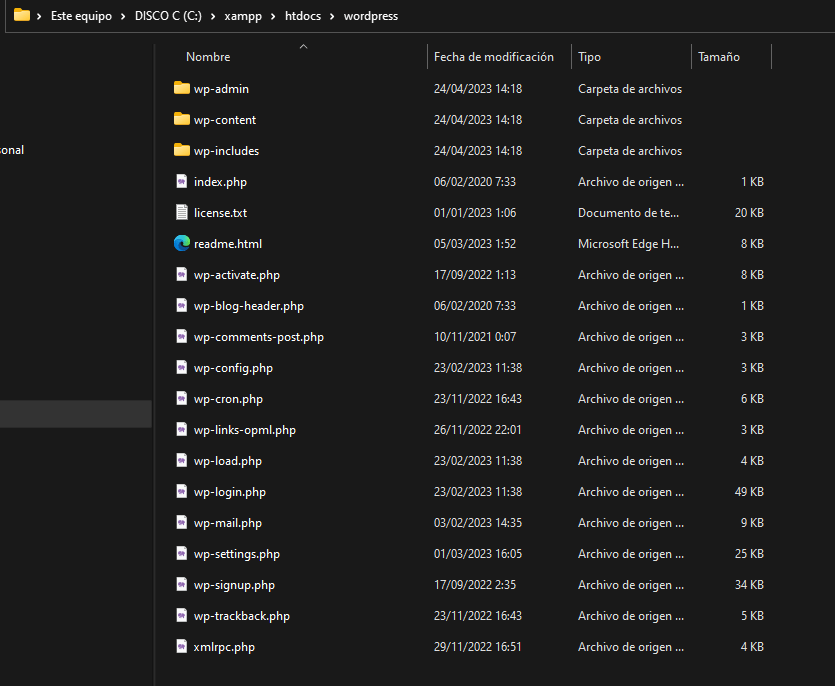The image size is (835, 686).
Task: Click the Tipo column header
Action: coord(590,57)
